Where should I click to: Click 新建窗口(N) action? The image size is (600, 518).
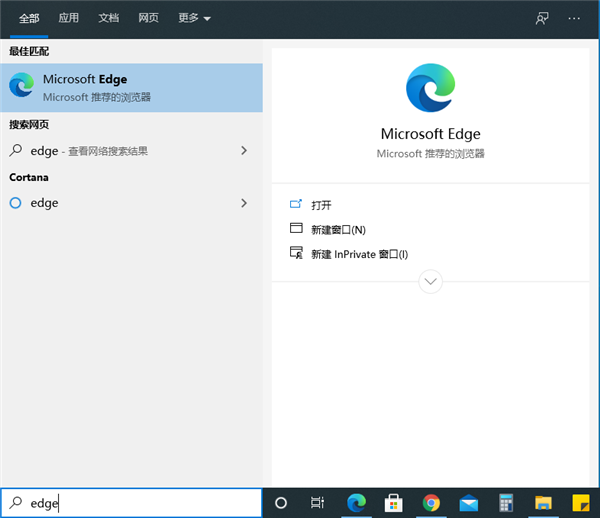coord(338,230)
